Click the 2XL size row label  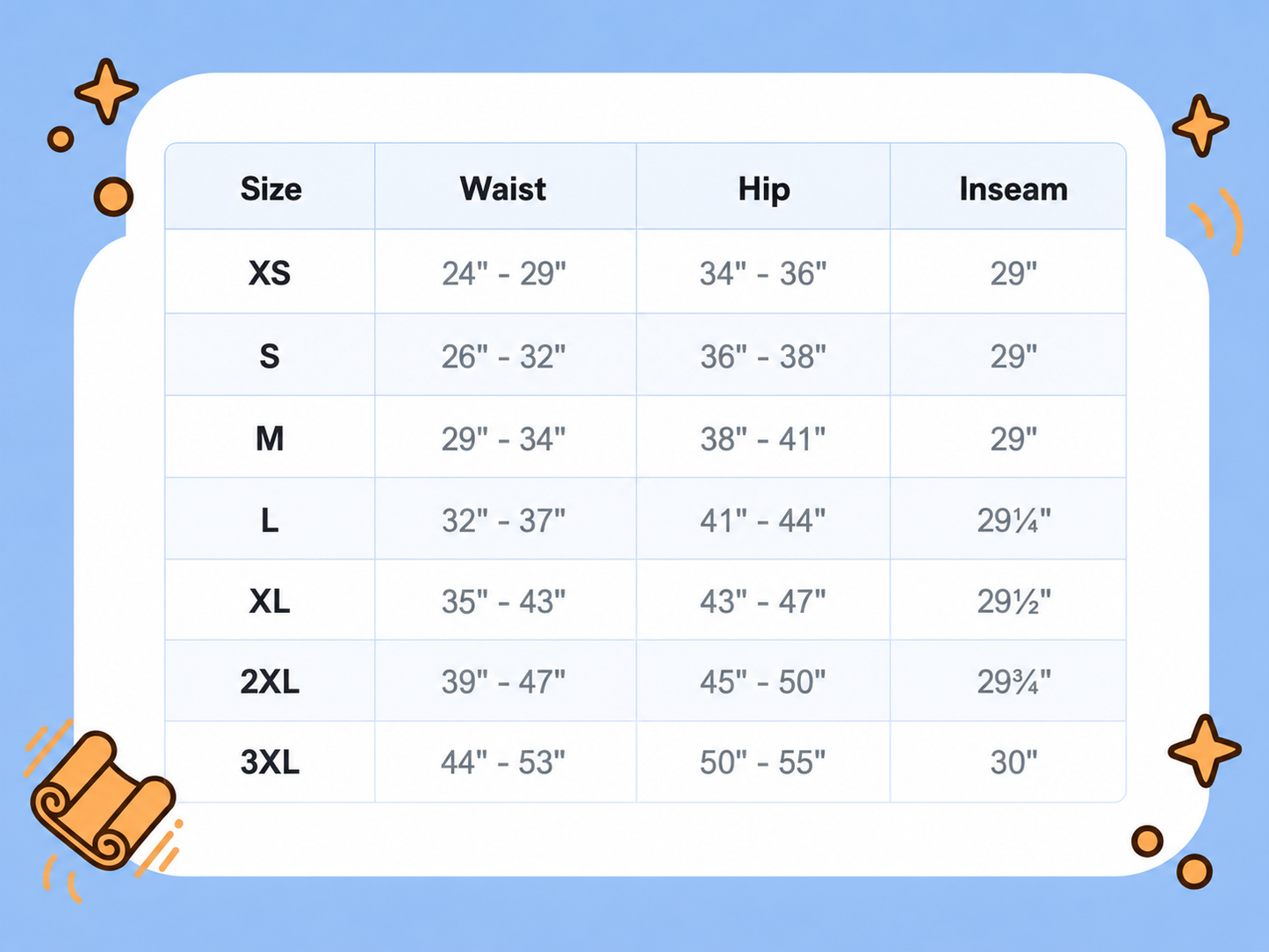coord(270,682)
